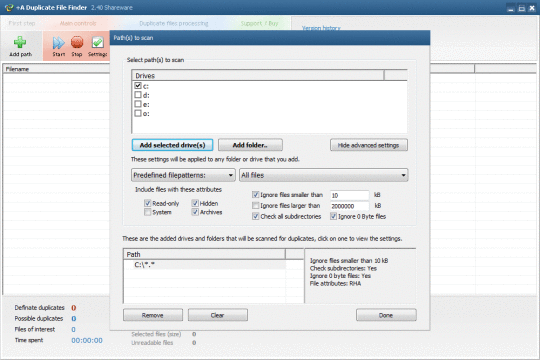540x360 pixels.
Task: Open the Support / Buy tab
Action: (x=259, y=23)
